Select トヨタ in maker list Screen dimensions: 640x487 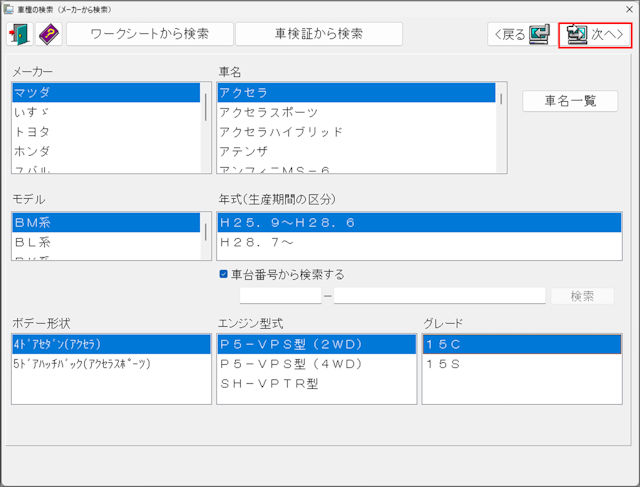coord(106,131)
